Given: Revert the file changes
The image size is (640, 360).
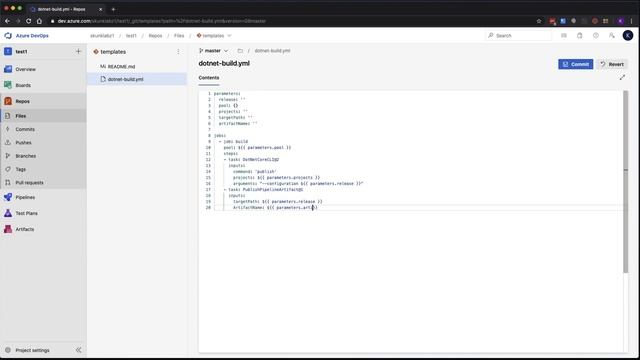Looking at the screenshot, I should (x=612, y=64).
